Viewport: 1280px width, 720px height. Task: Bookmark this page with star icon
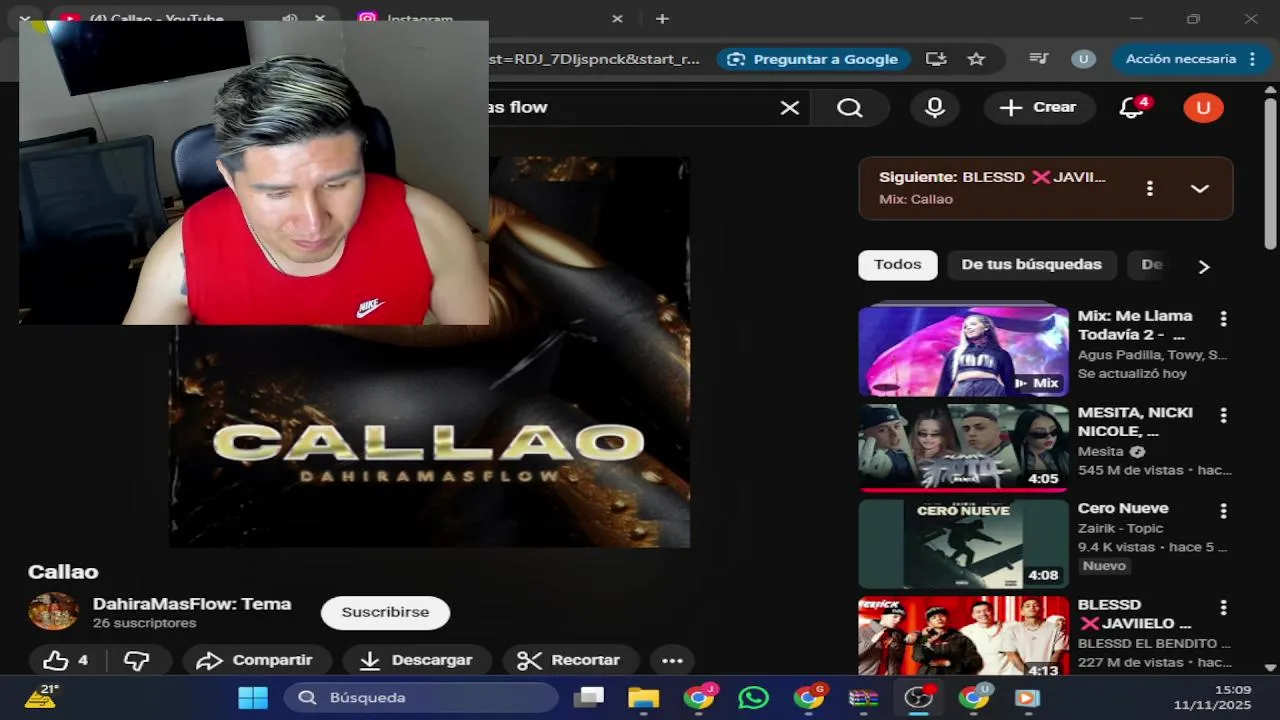pos(976,59)
